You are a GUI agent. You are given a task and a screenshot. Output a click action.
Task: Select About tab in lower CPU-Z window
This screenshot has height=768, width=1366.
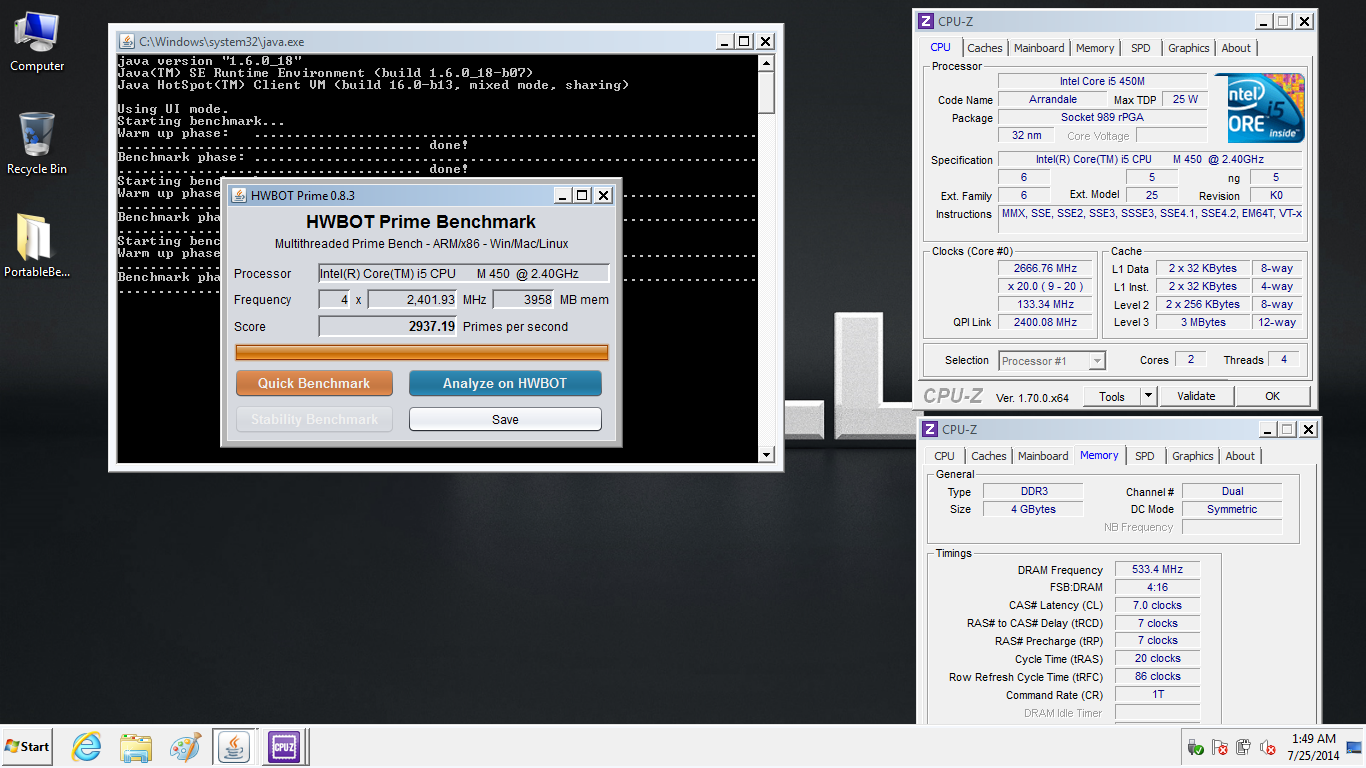1240,456
